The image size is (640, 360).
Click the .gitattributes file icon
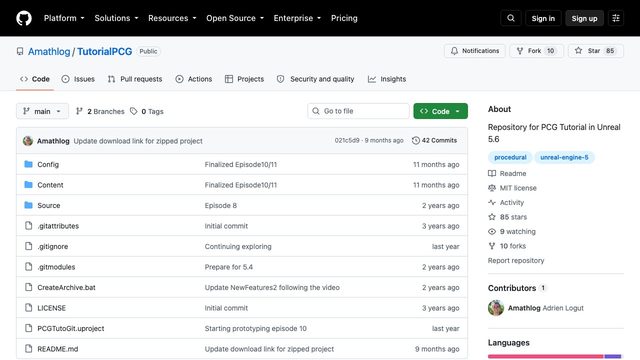click(28, 225)
